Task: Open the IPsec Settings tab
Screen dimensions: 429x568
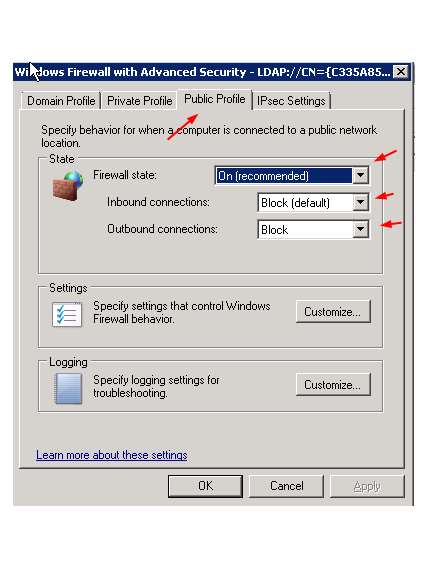Action: (291, 101)
